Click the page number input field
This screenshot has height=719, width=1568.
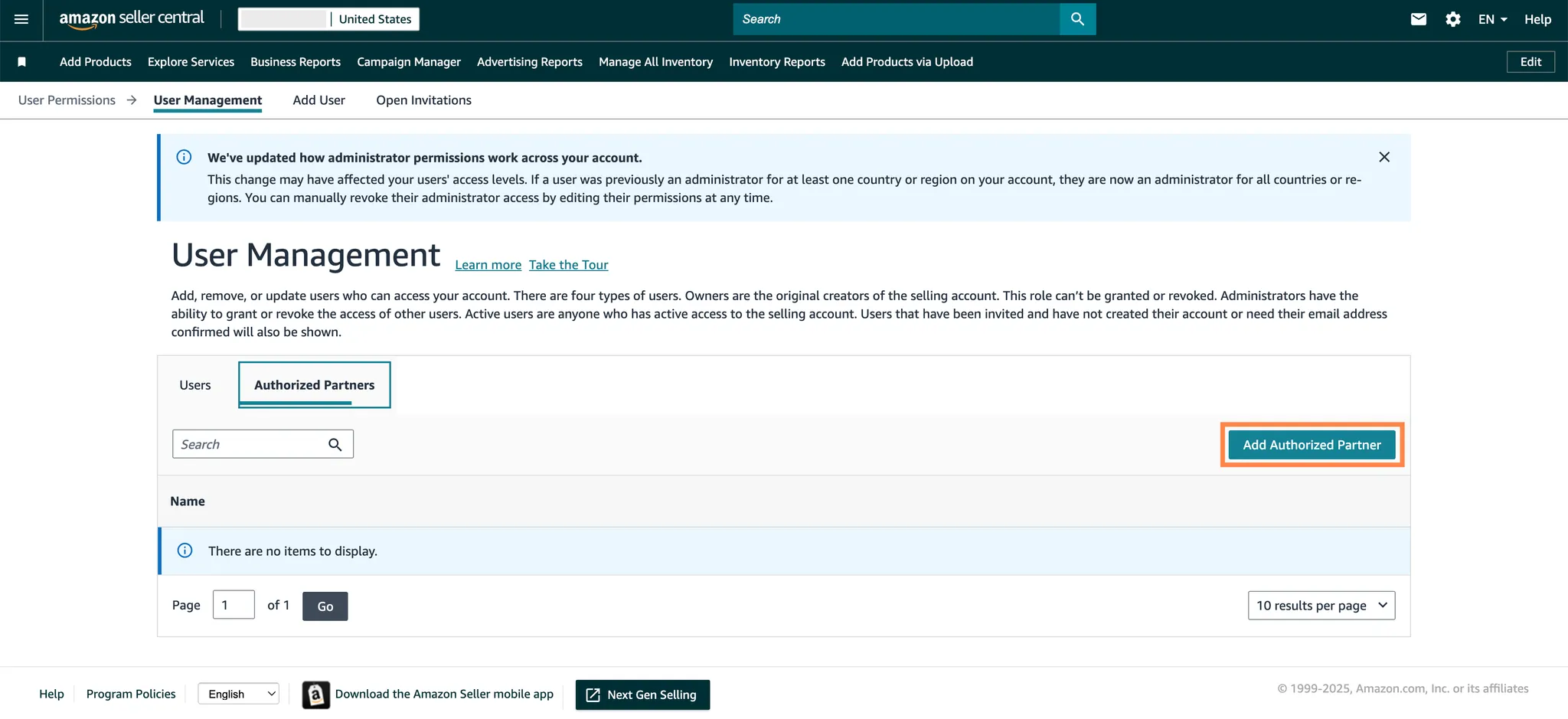(x=234, y=605)
